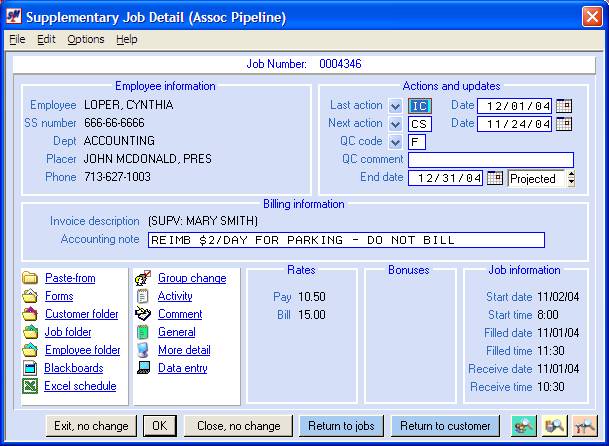
Task: Click the Exit, no change button
Action: coord(91,426)
